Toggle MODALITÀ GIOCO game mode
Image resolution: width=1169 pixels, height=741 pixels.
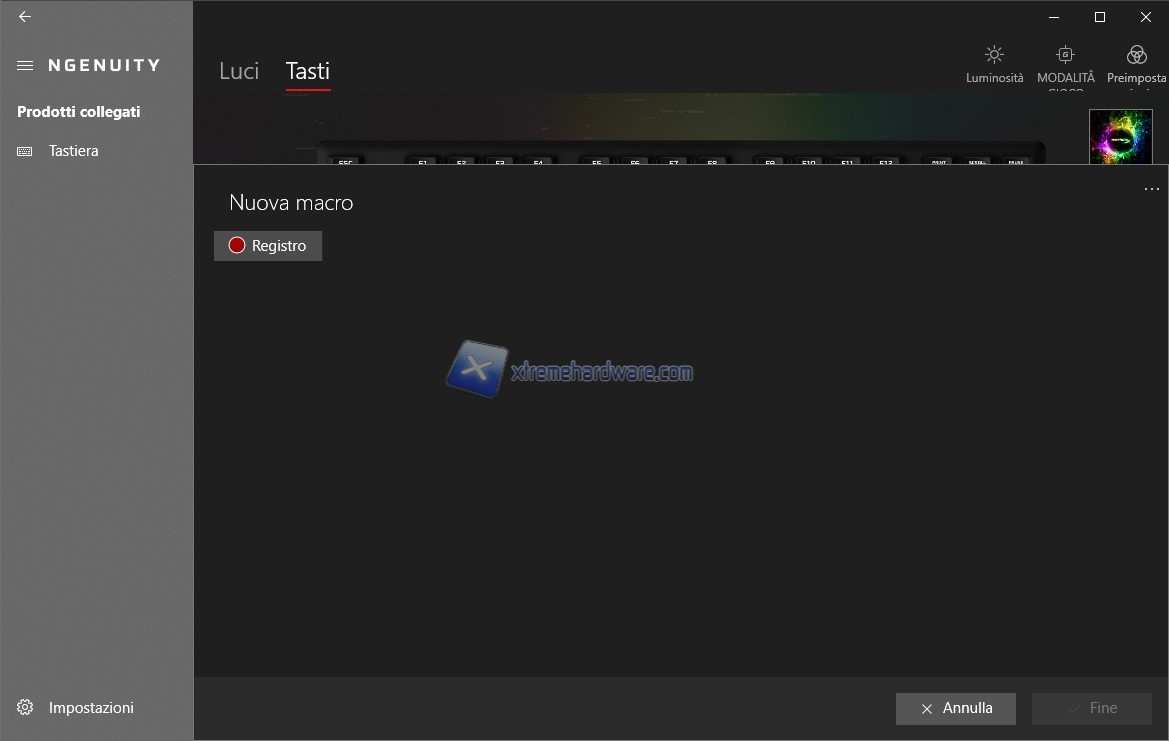(1065, 56)
